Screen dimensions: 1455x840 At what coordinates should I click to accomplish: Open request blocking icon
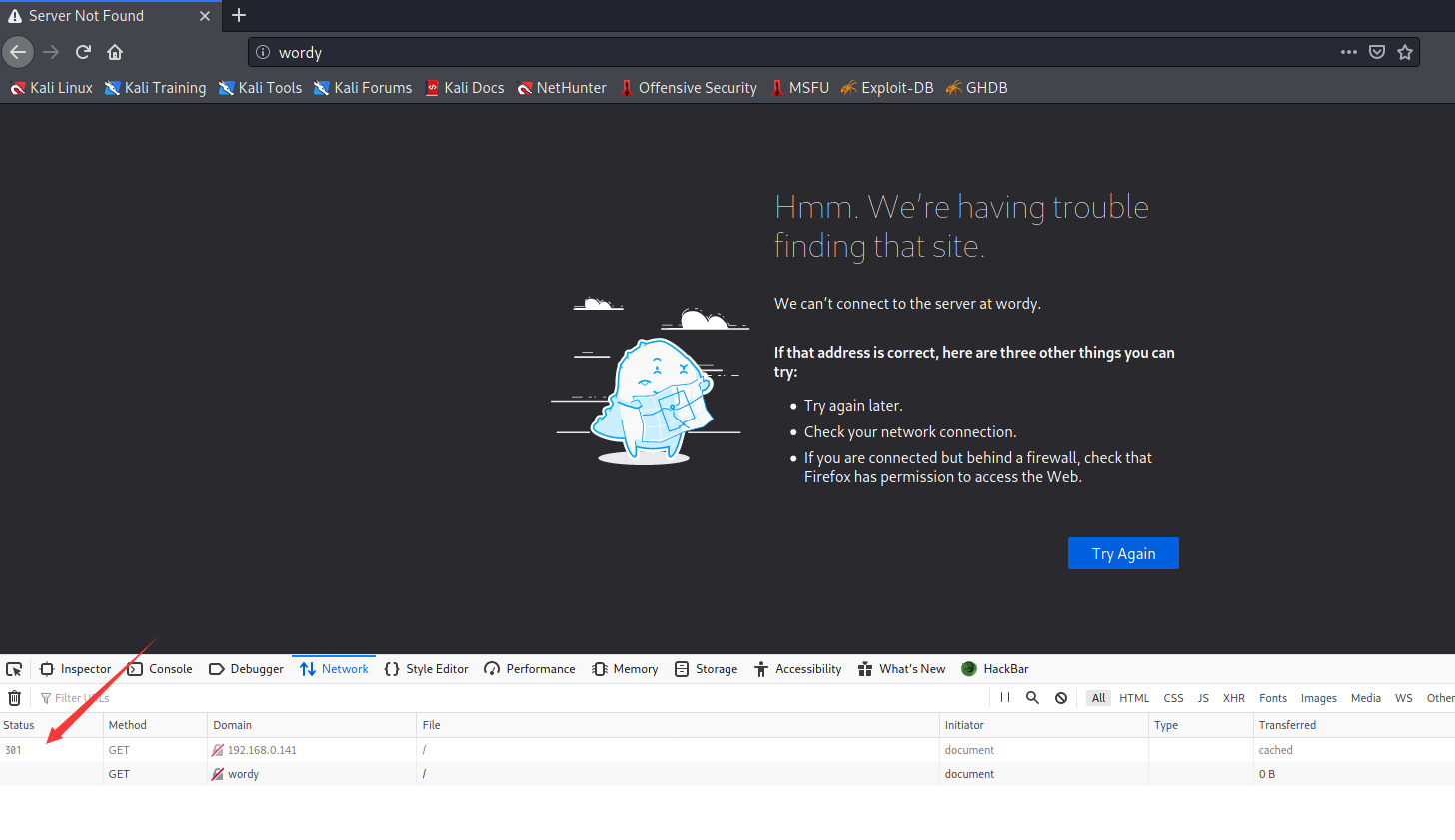[1061, 698]
